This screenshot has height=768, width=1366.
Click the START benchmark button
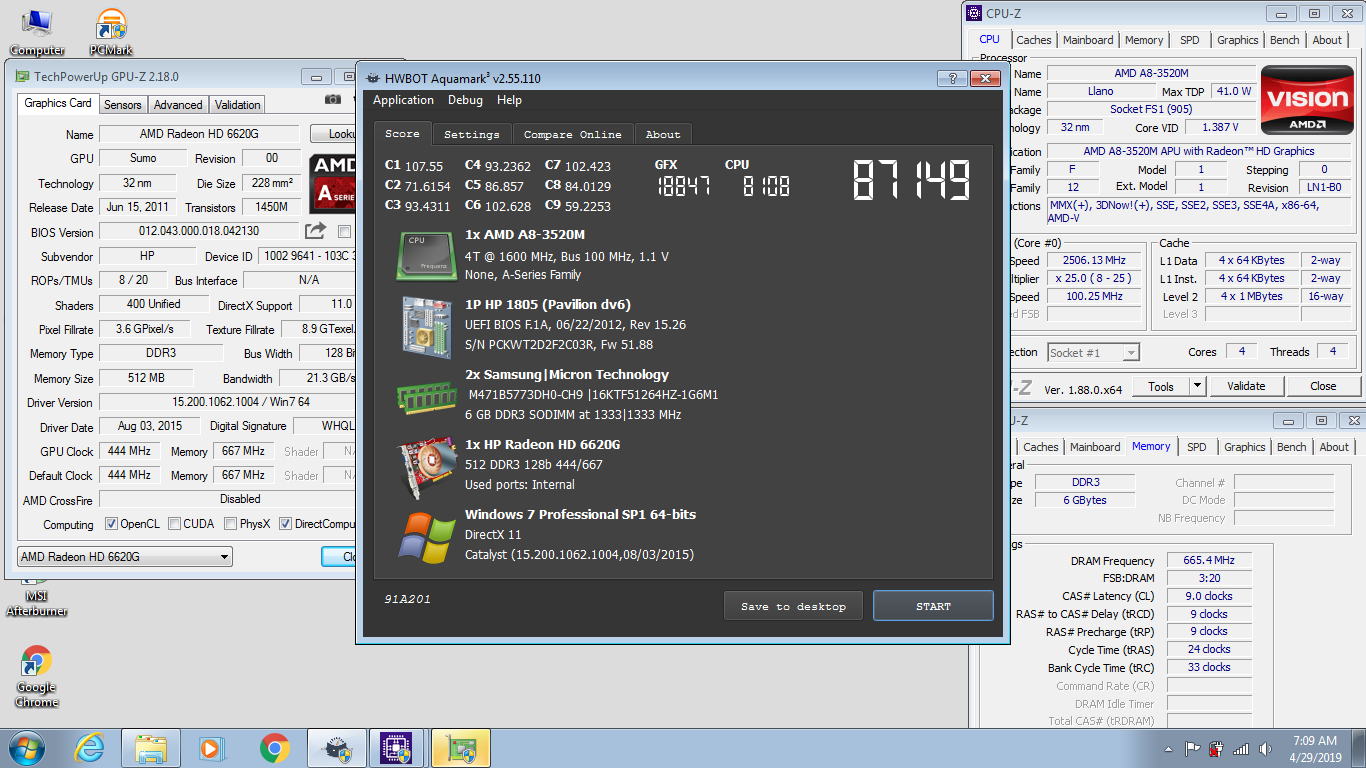click(933, 606)
